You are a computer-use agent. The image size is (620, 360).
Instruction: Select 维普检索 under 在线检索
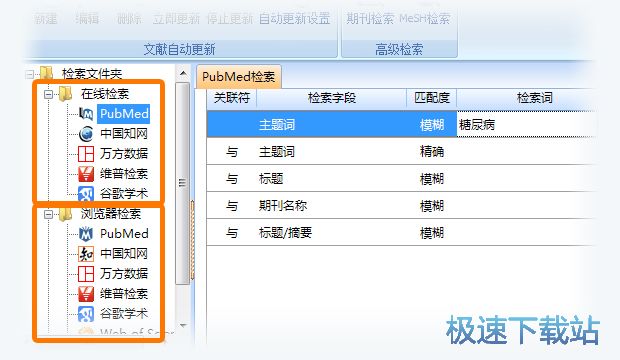(124, 174)
